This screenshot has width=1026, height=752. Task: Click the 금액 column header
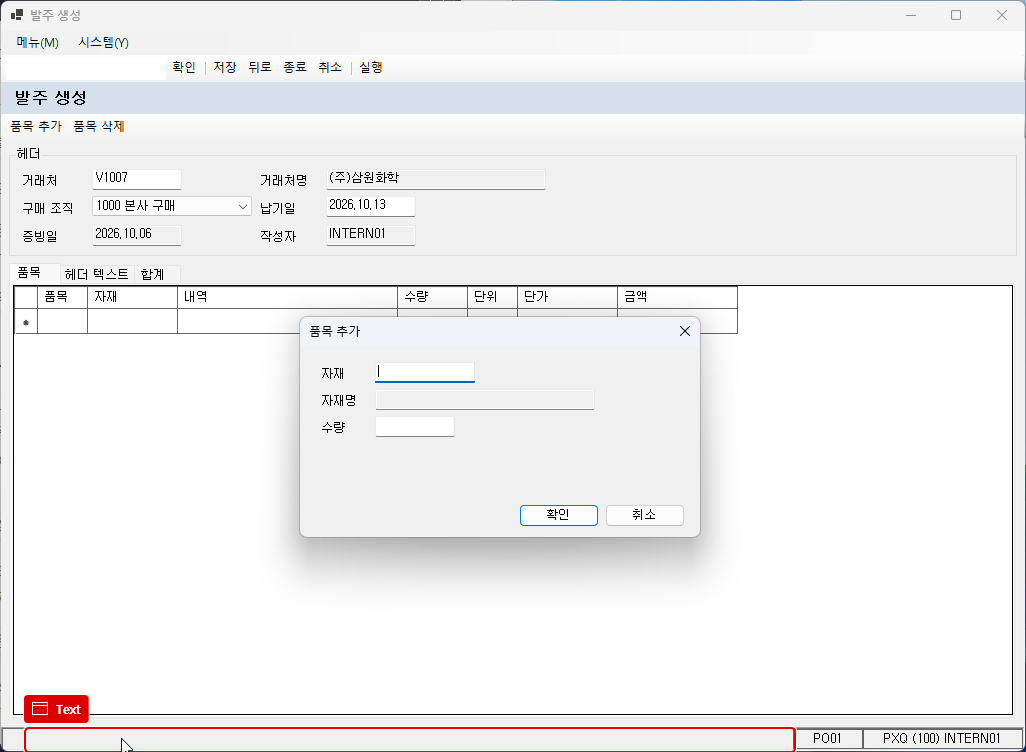(677, 297)
